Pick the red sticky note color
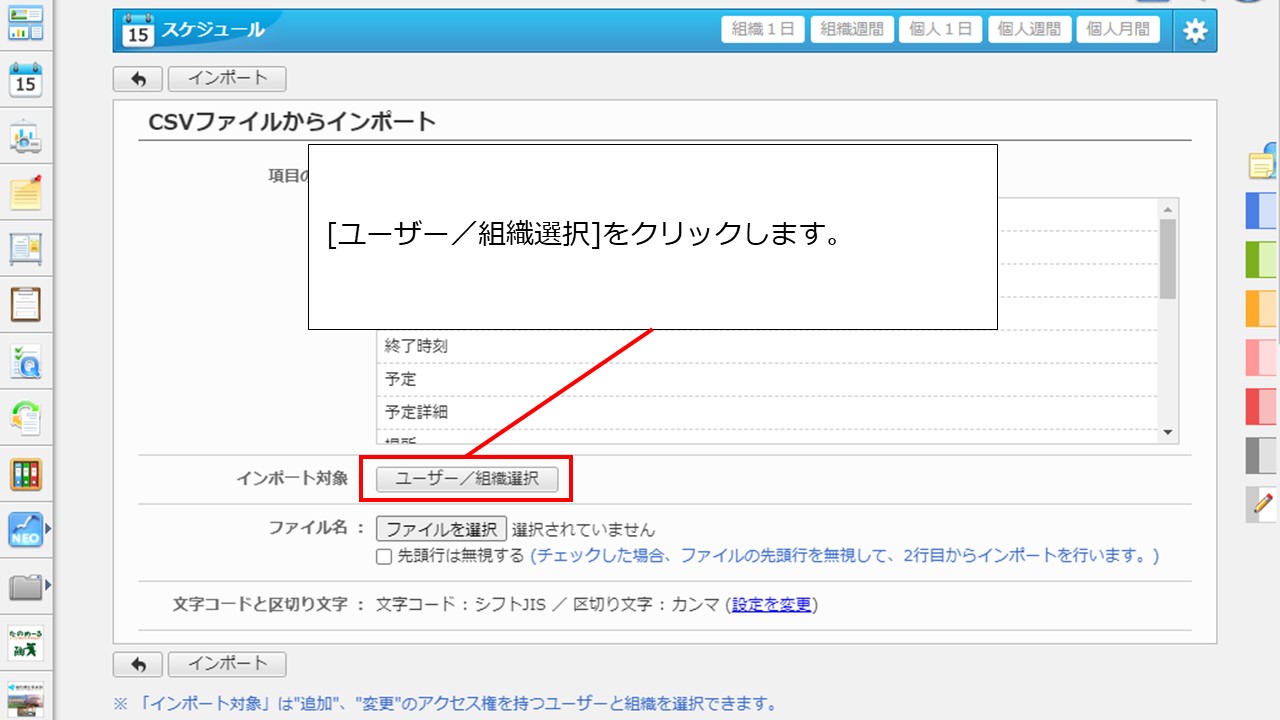The height and width of the screenshot is (720, 1280). coord(1261,406)
